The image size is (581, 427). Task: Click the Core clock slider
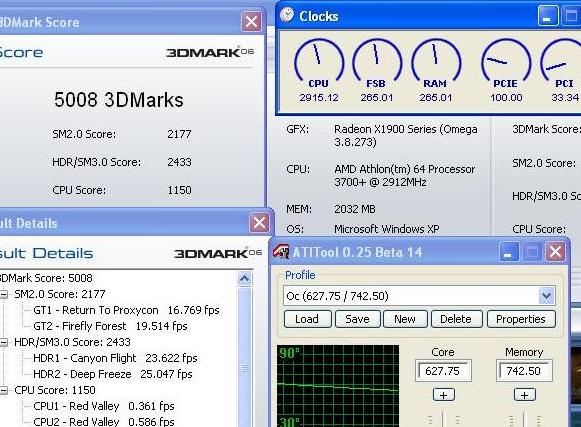[444, 419]
